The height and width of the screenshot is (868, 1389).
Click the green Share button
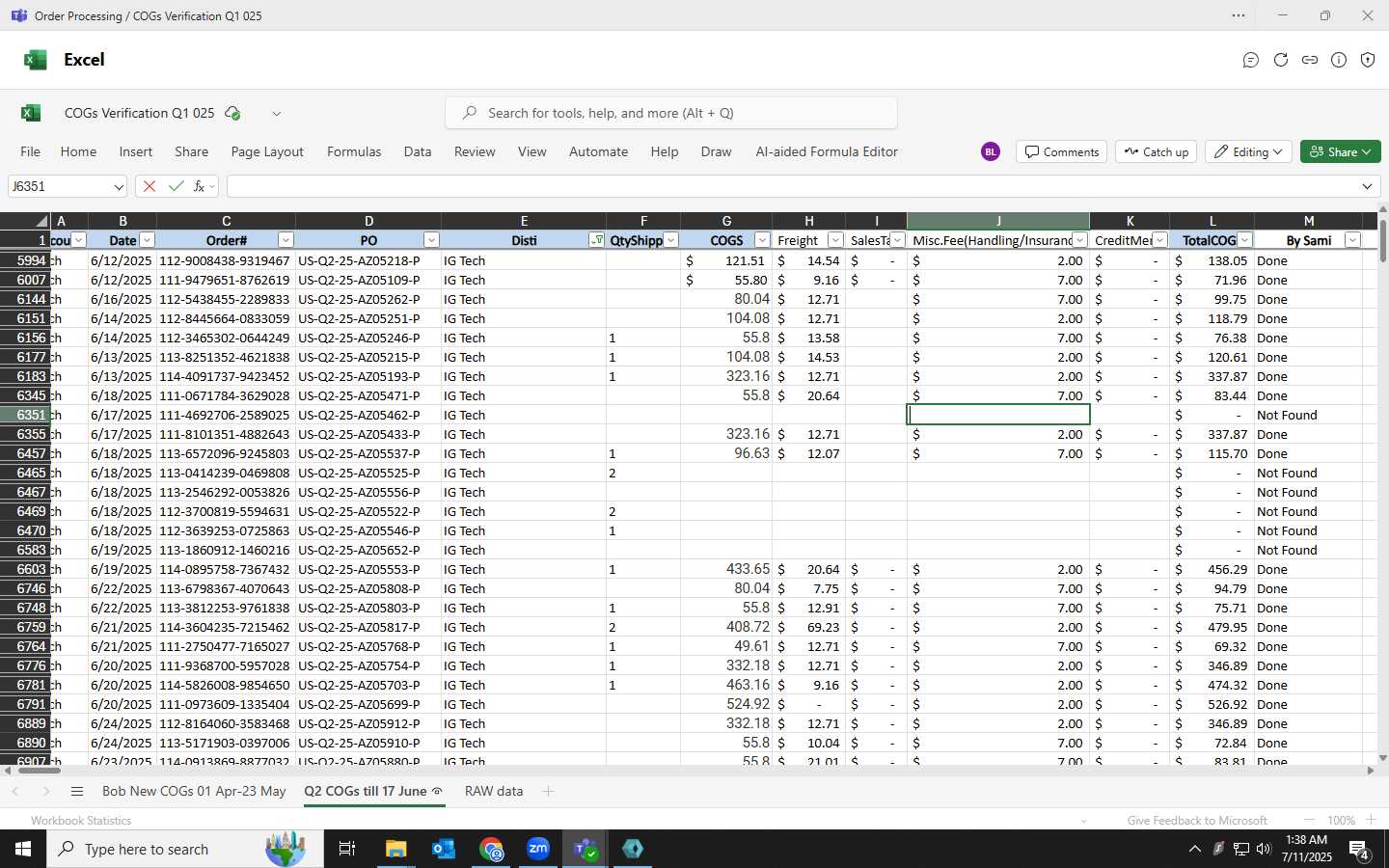click(1341, 151)
